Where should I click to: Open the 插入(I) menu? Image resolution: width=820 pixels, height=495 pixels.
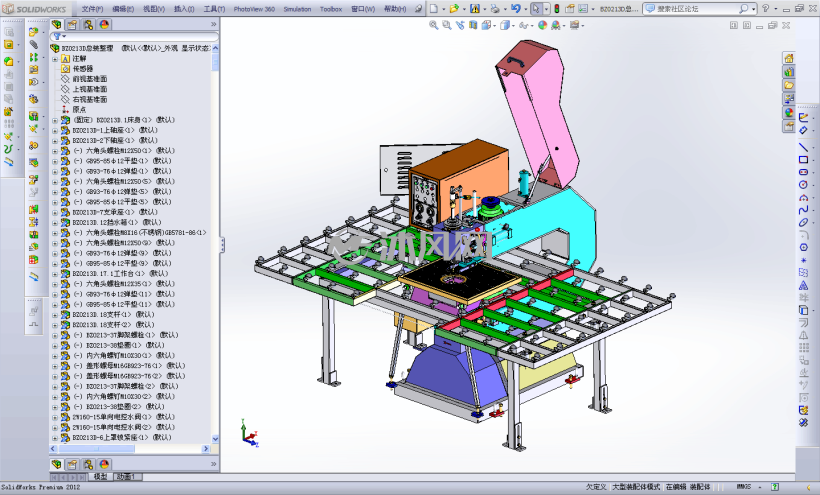coord(184,9)
